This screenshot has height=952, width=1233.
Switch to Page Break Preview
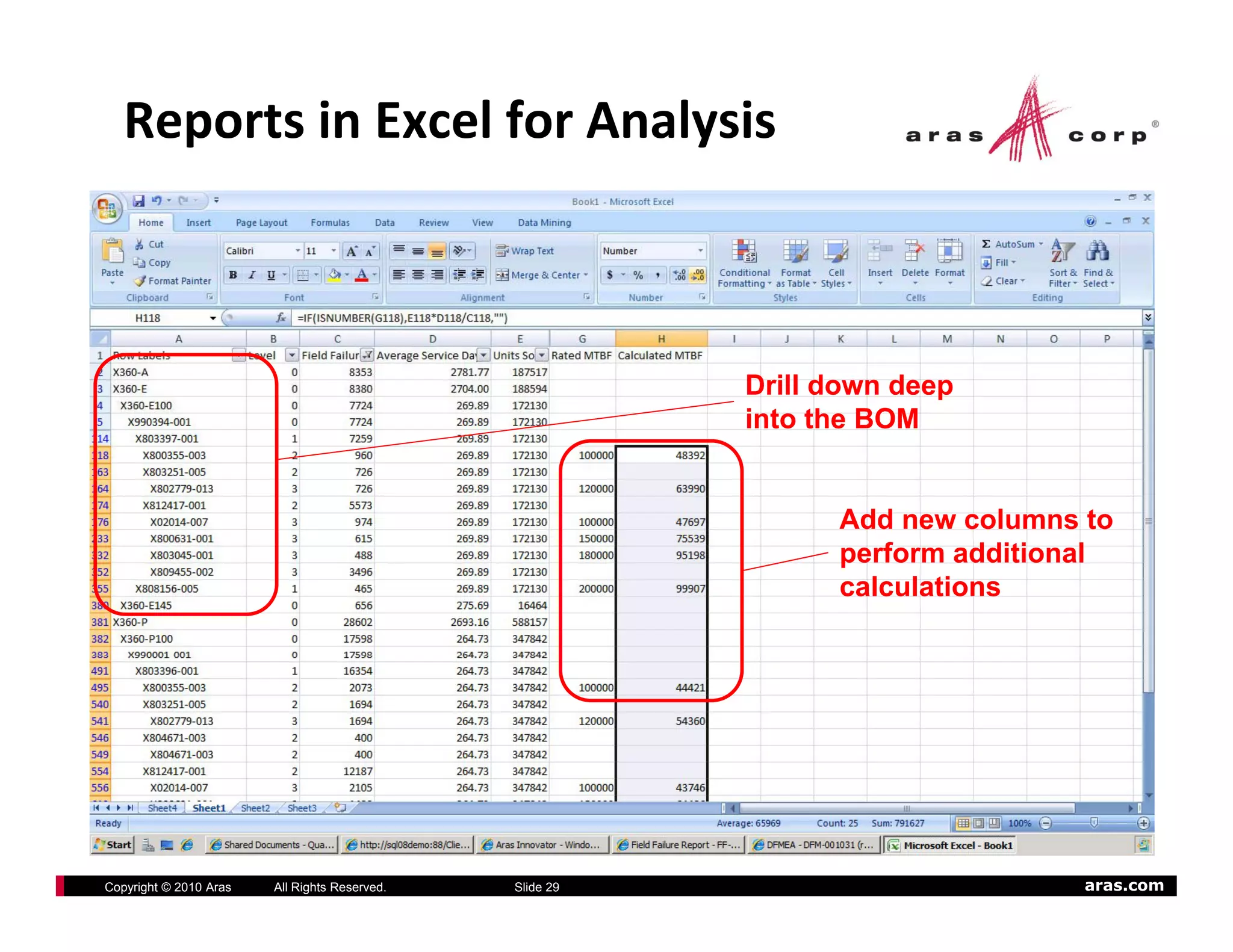pos(994,823)
